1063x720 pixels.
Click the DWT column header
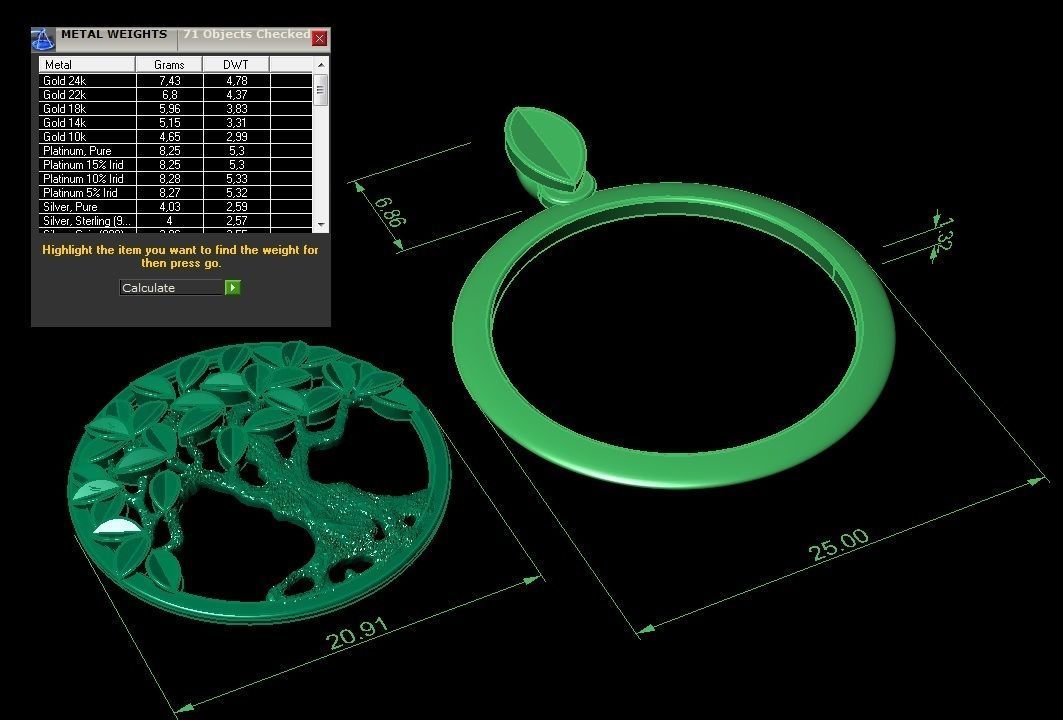pos(236,65)
